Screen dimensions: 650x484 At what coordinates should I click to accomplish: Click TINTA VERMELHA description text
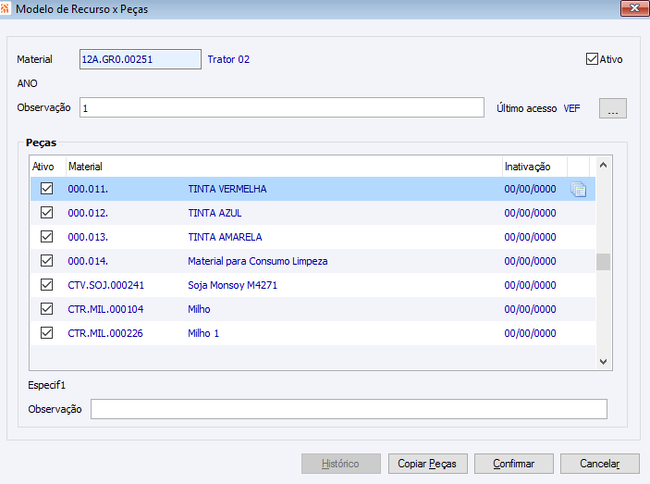pyautogui.click(x=227, y=189)
